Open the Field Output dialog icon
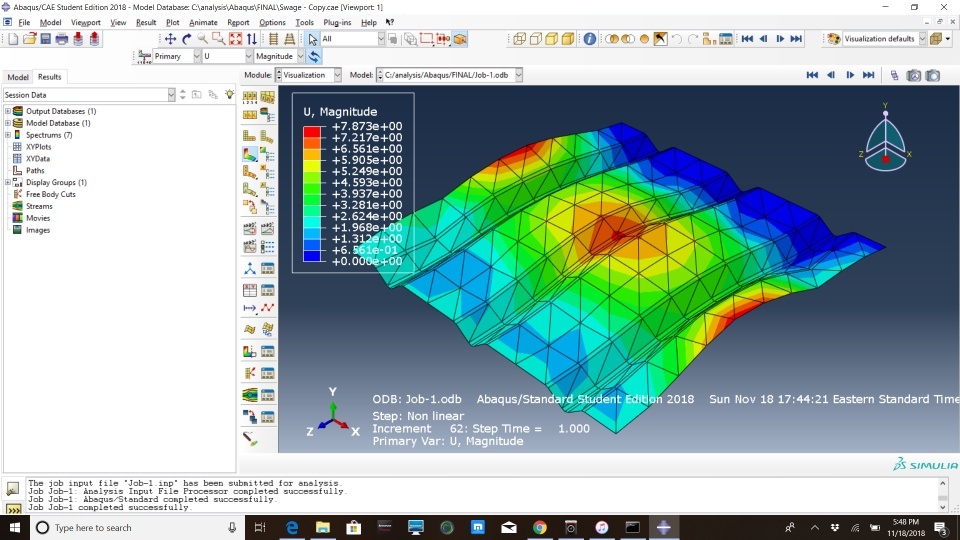The image size is (960, 540). [144, 56]
